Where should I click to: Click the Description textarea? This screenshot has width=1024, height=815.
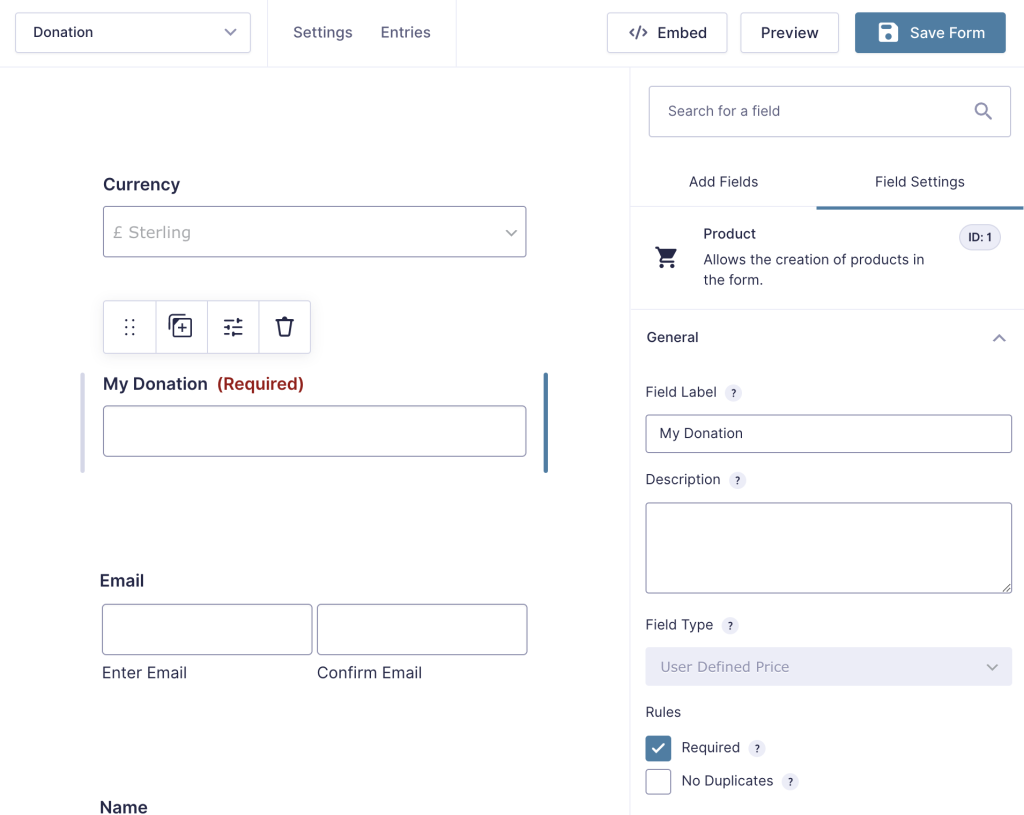828,548
